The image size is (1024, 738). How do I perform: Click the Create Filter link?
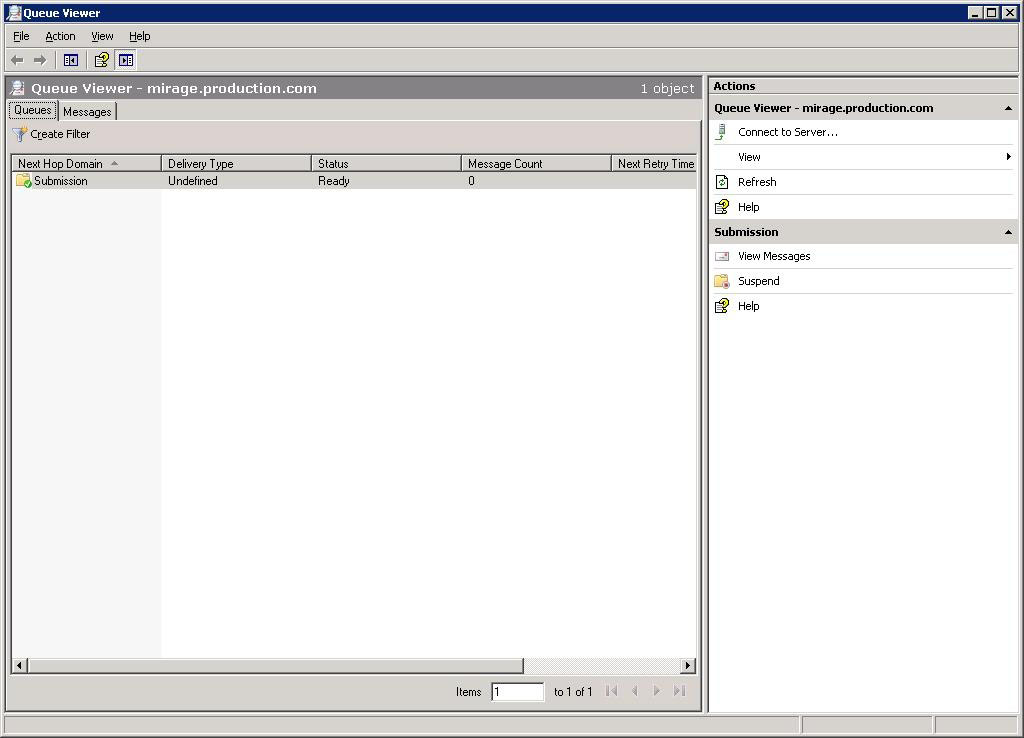[x=60, y=134]
